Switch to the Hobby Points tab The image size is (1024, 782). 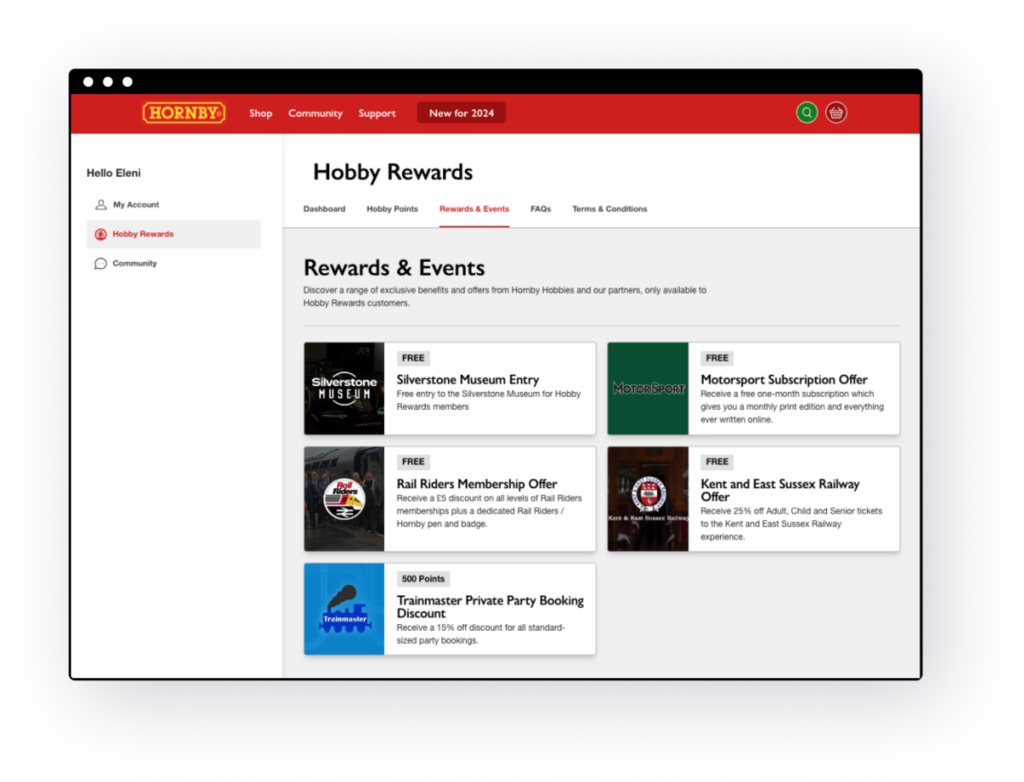(392, 209)
